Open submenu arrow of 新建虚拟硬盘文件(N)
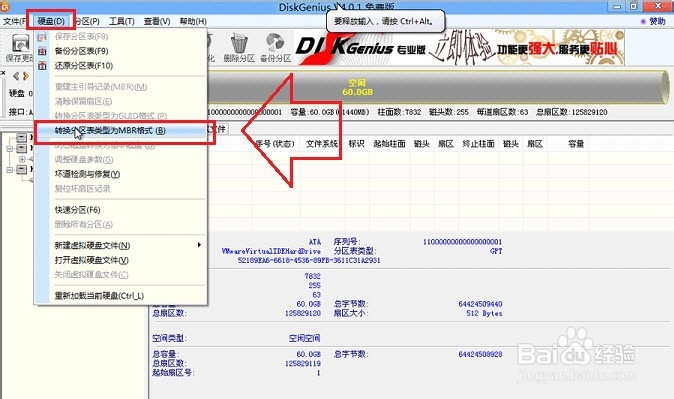 tap(199, 245)
